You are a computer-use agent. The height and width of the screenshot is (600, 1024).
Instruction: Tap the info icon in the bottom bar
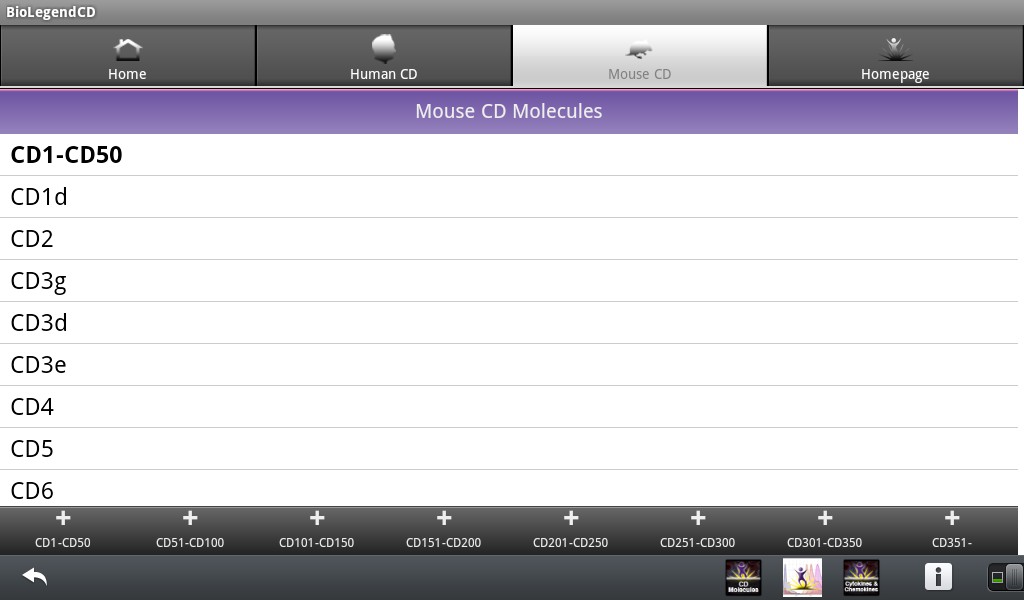pos(937,577)
